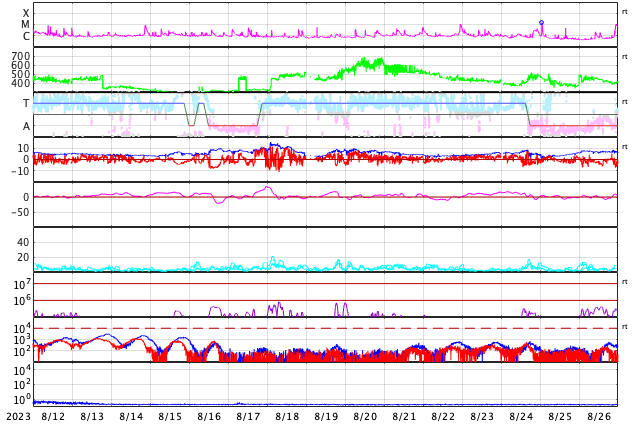Click the 8/19 date label
Screen dimensions: 634x424
(326, 416)
